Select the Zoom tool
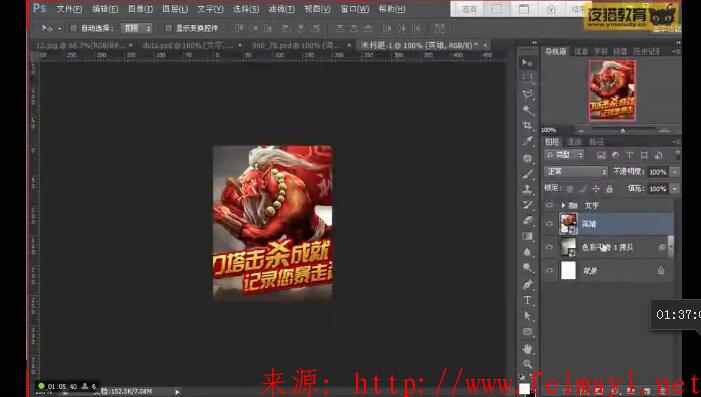This screenshot has height=397, width=701. [x=528, y=363]
